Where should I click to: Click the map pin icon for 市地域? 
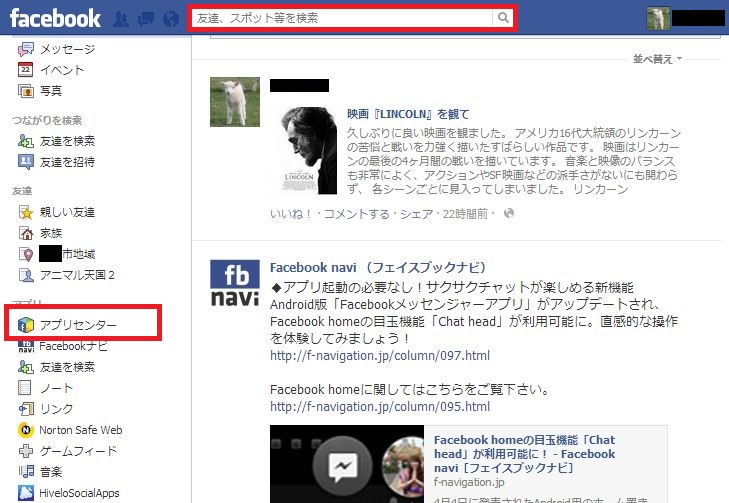pos(26,254)
